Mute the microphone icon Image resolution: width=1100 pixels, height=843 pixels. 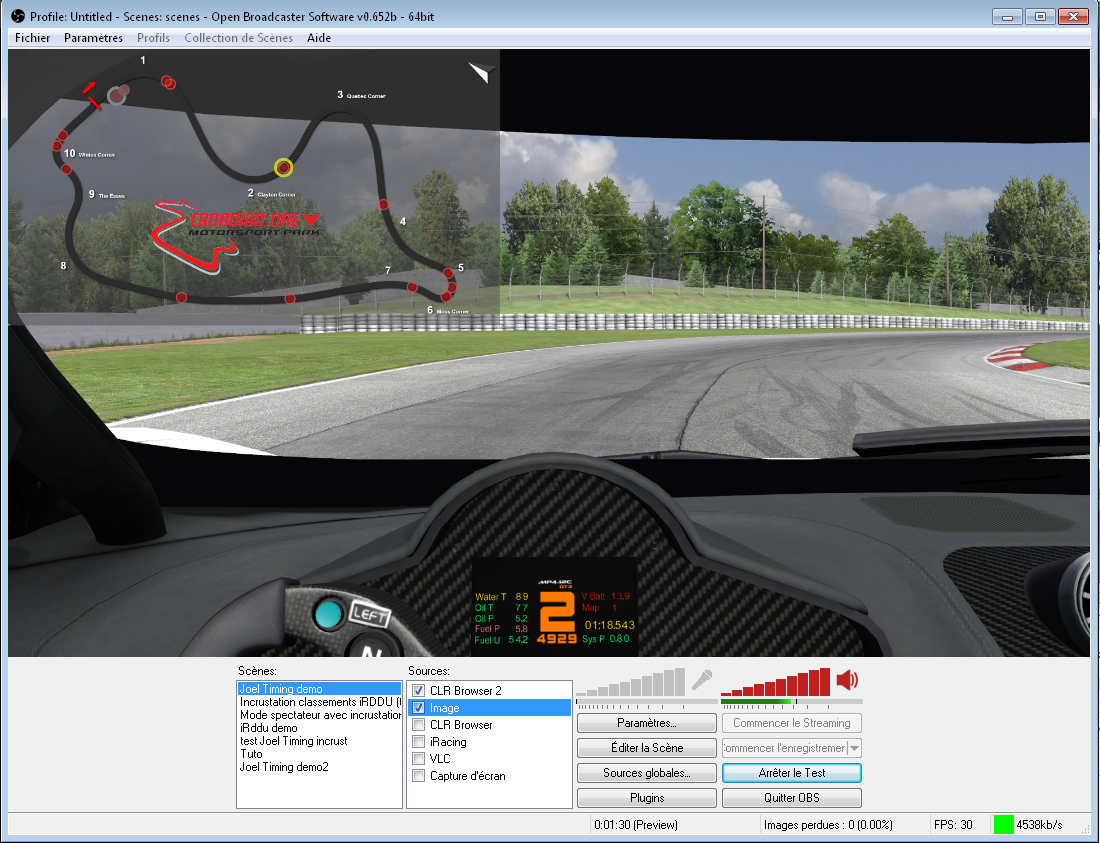click(702, 680)
